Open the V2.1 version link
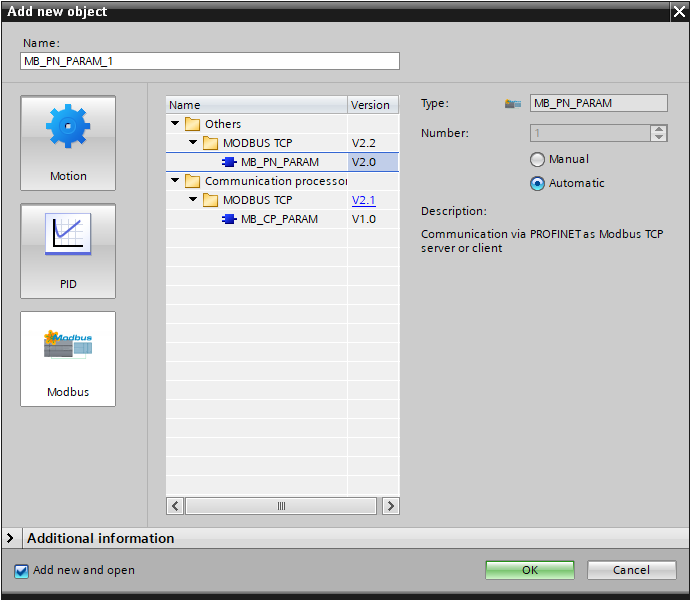 (x=363, y=200)
